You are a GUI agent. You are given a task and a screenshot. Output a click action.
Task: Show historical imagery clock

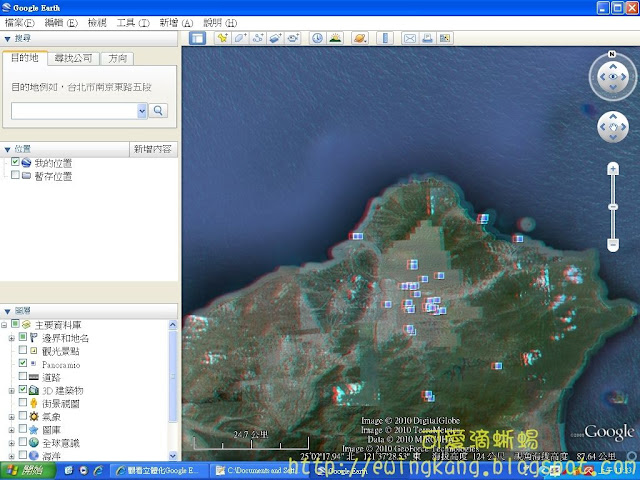[x=317, y=38]
